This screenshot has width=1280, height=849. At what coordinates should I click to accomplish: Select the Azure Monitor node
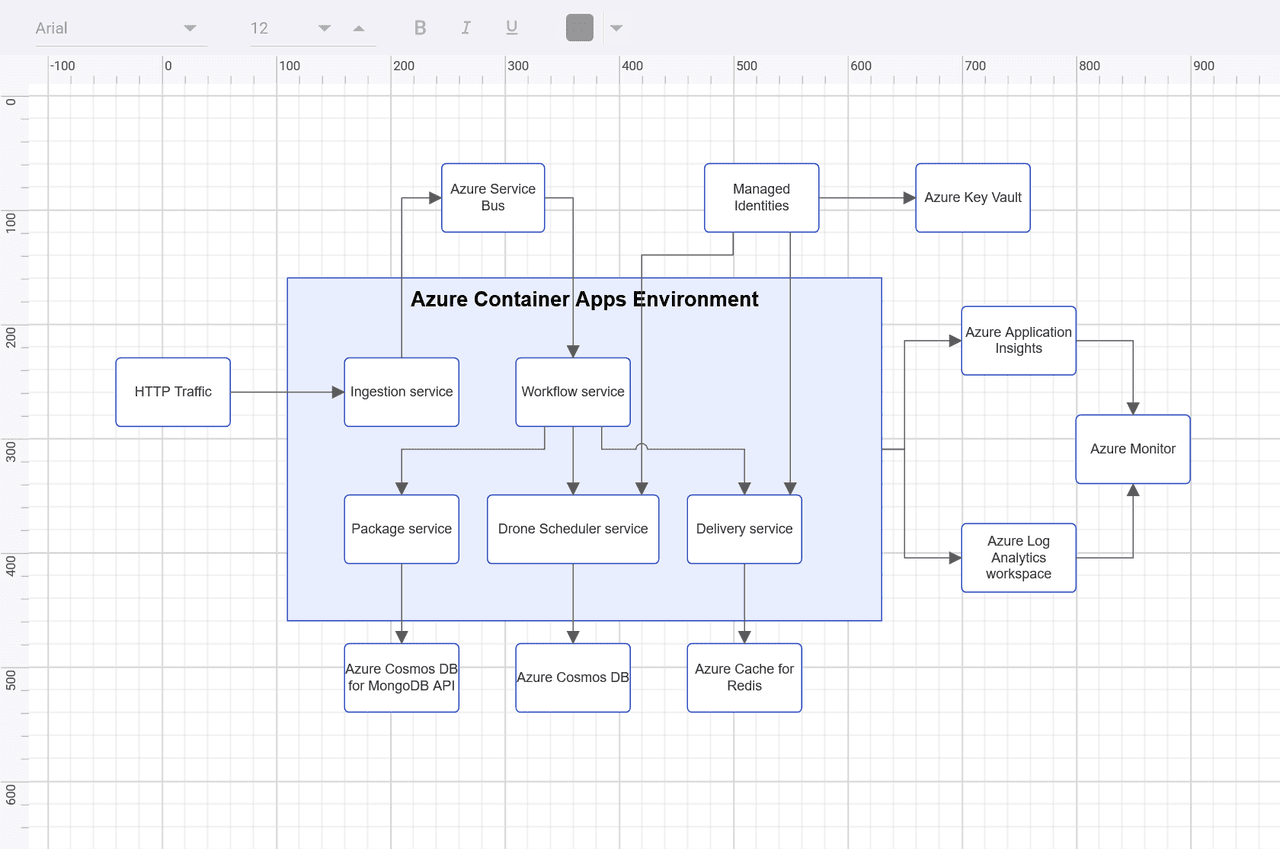pos(1133,449)
